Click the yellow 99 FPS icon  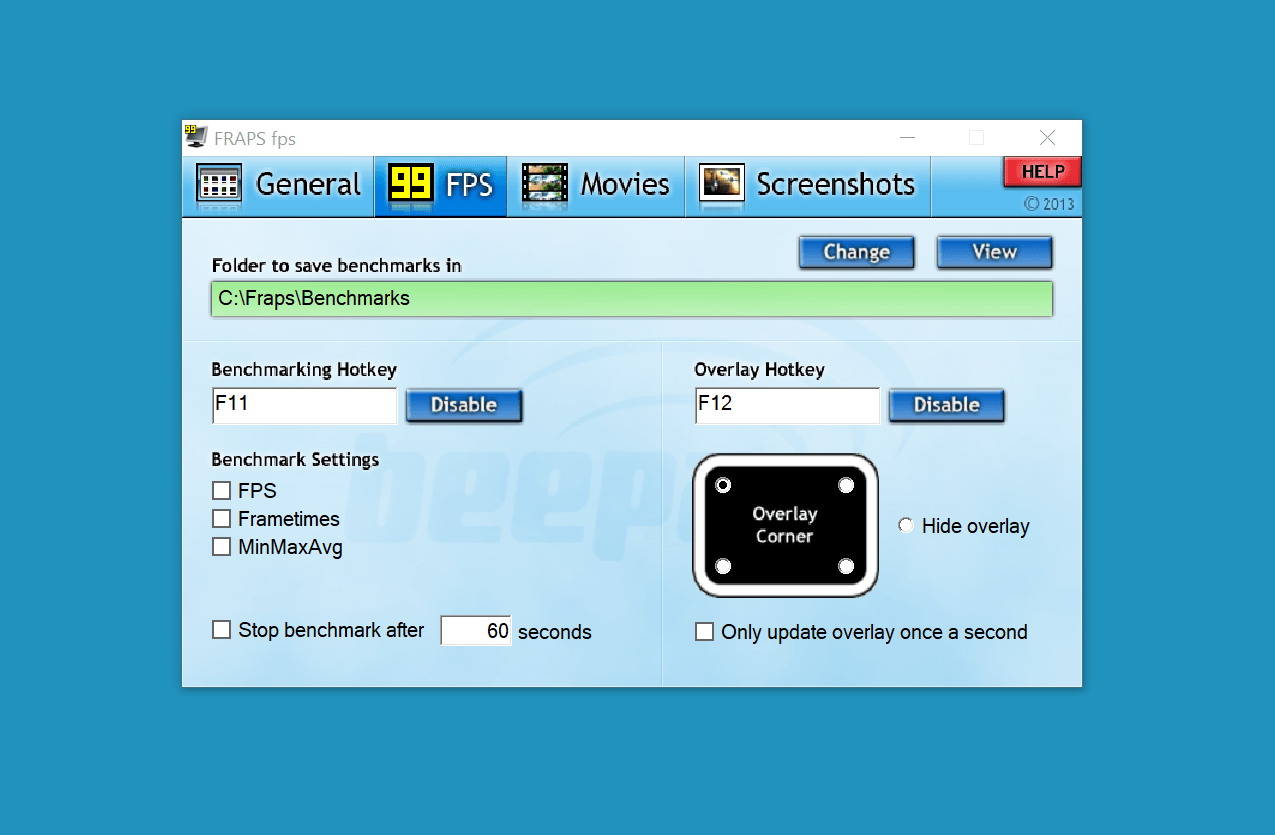pos(411,184)
